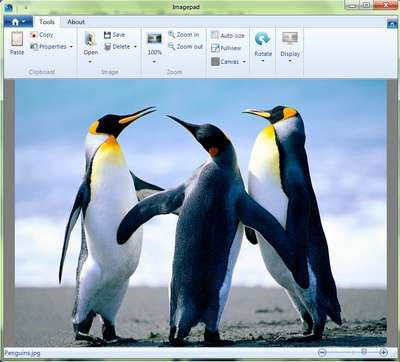Image resolution: width=400 pixels, height=362 pixels.
Task: Select the Zoom out tool
Action: tap(185, 47)
